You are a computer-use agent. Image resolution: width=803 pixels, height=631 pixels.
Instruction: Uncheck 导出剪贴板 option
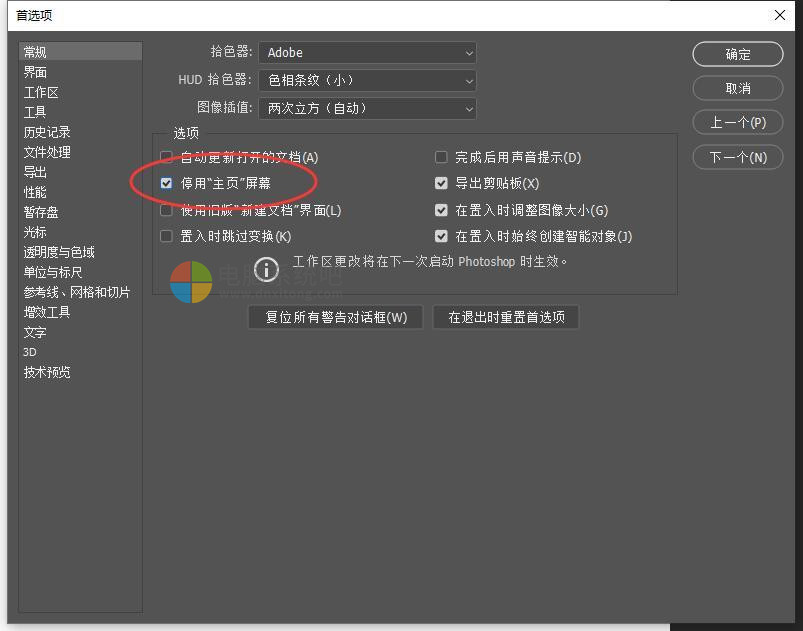pos(441,184)
